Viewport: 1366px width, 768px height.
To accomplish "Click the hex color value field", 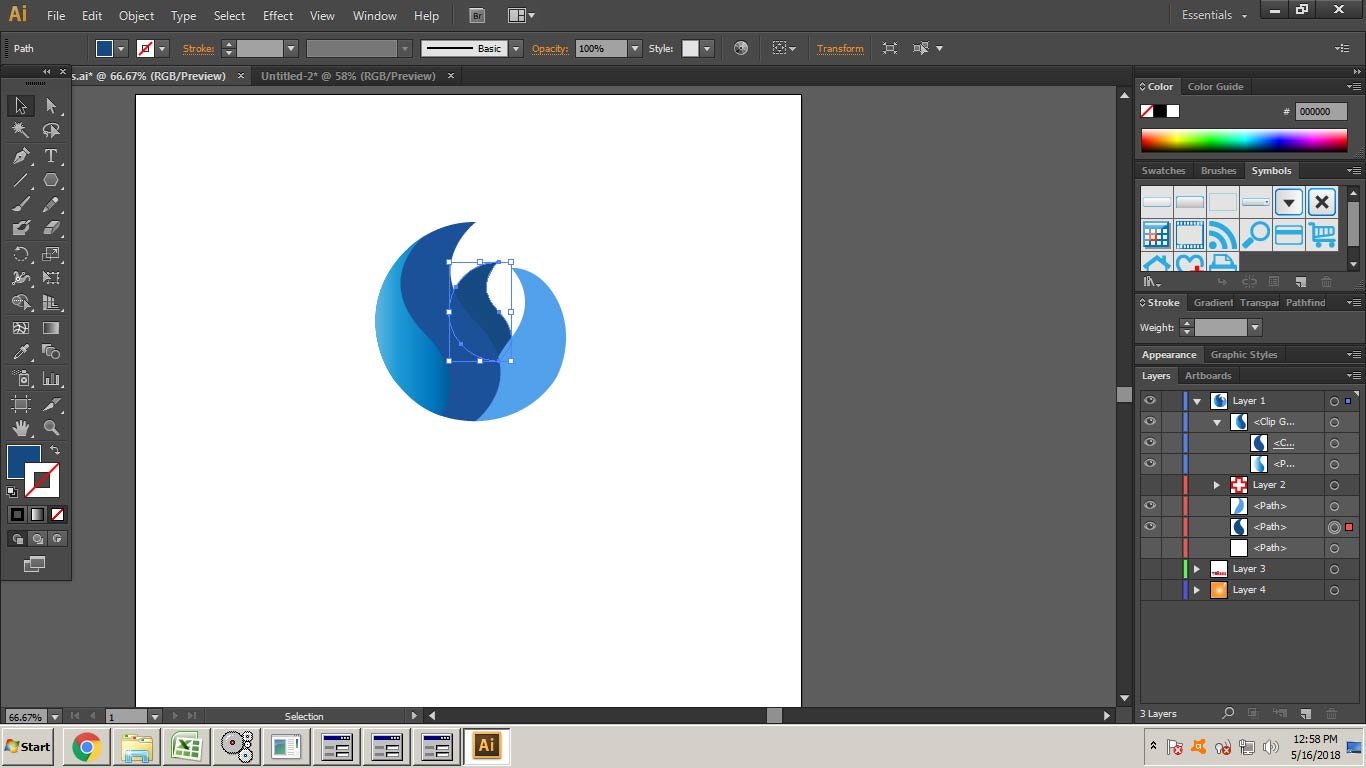I will pyautogui.click(x=1321, y=112).
